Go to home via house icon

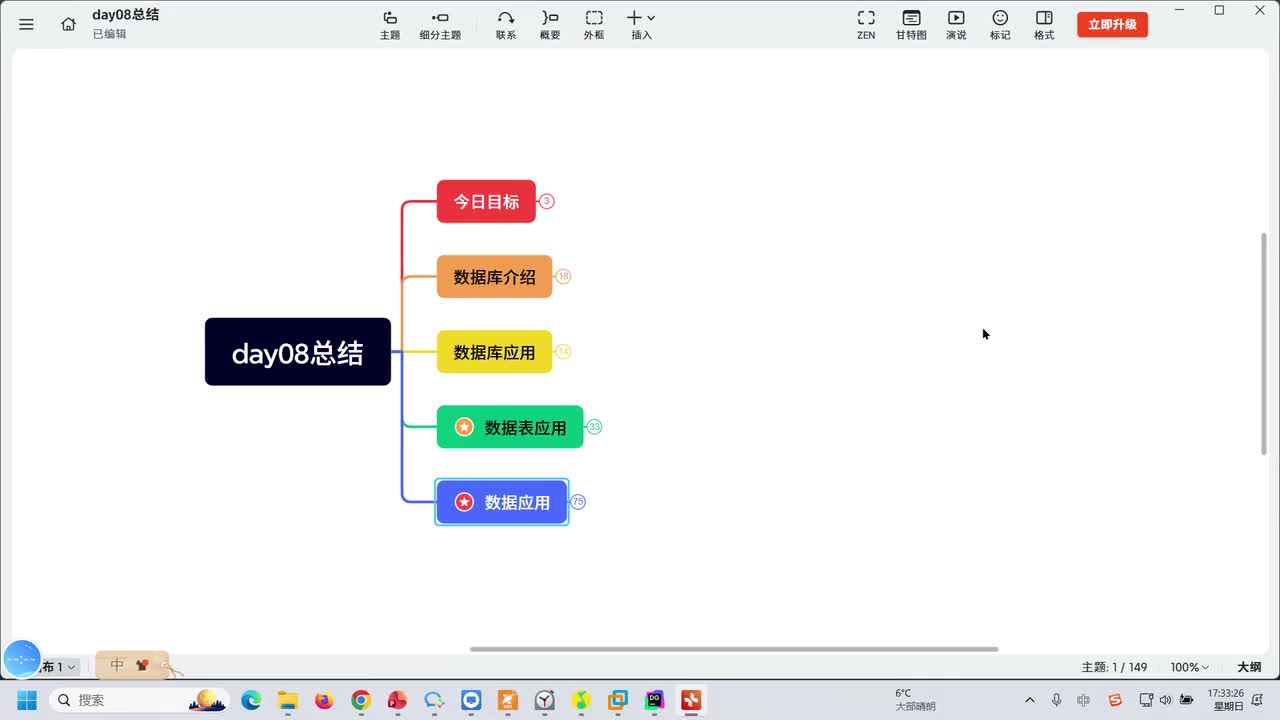[68, 24]
